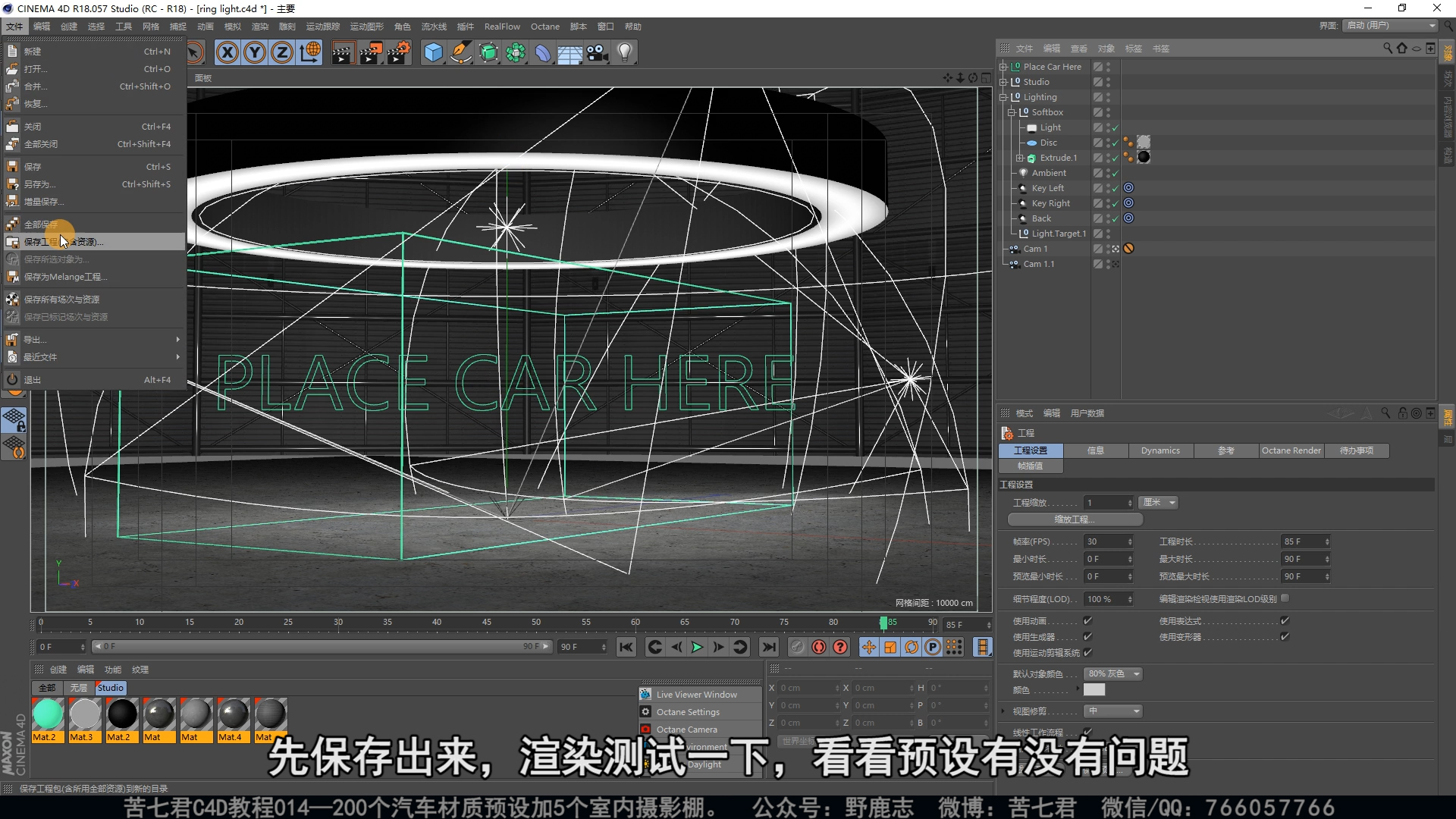This screenshot has height=819, width=1456.
Task: Click the camera object toolbar icon
Action: [x=598, y=52]
